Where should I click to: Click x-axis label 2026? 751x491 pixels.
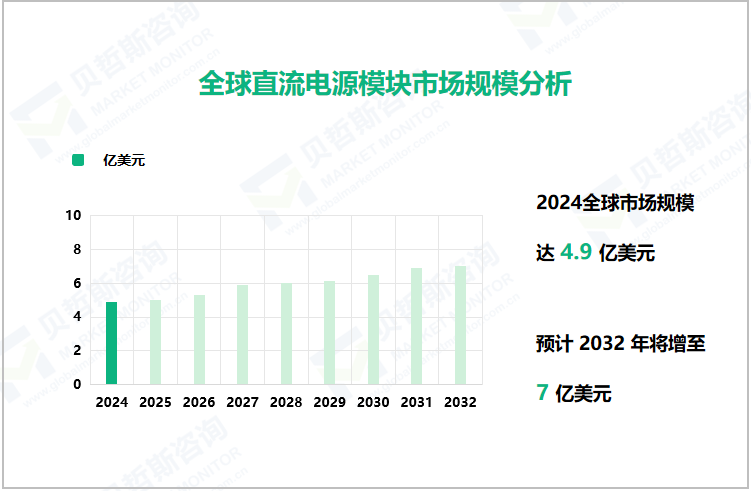click(x=199, y=402)
